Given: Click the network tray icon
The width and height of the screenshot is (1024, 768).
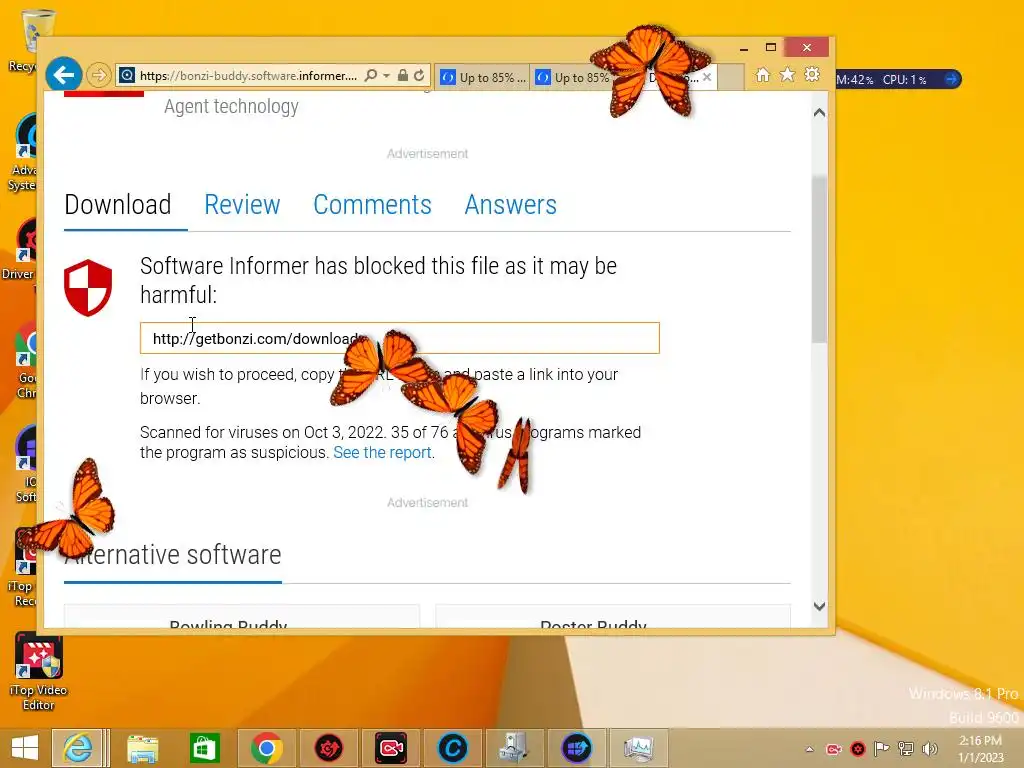Looking at the screenshot, I should [906, 749].
